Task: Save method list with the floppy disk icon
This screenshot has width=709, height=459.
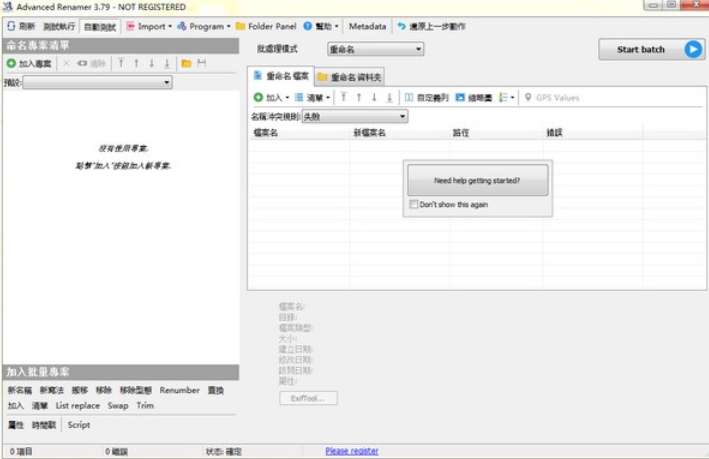Action: click(202, 63)
